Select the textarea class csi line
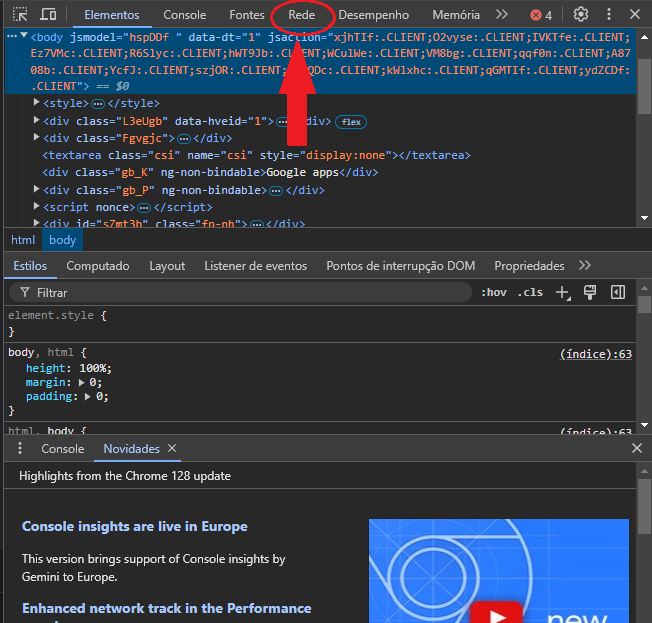 256,156
